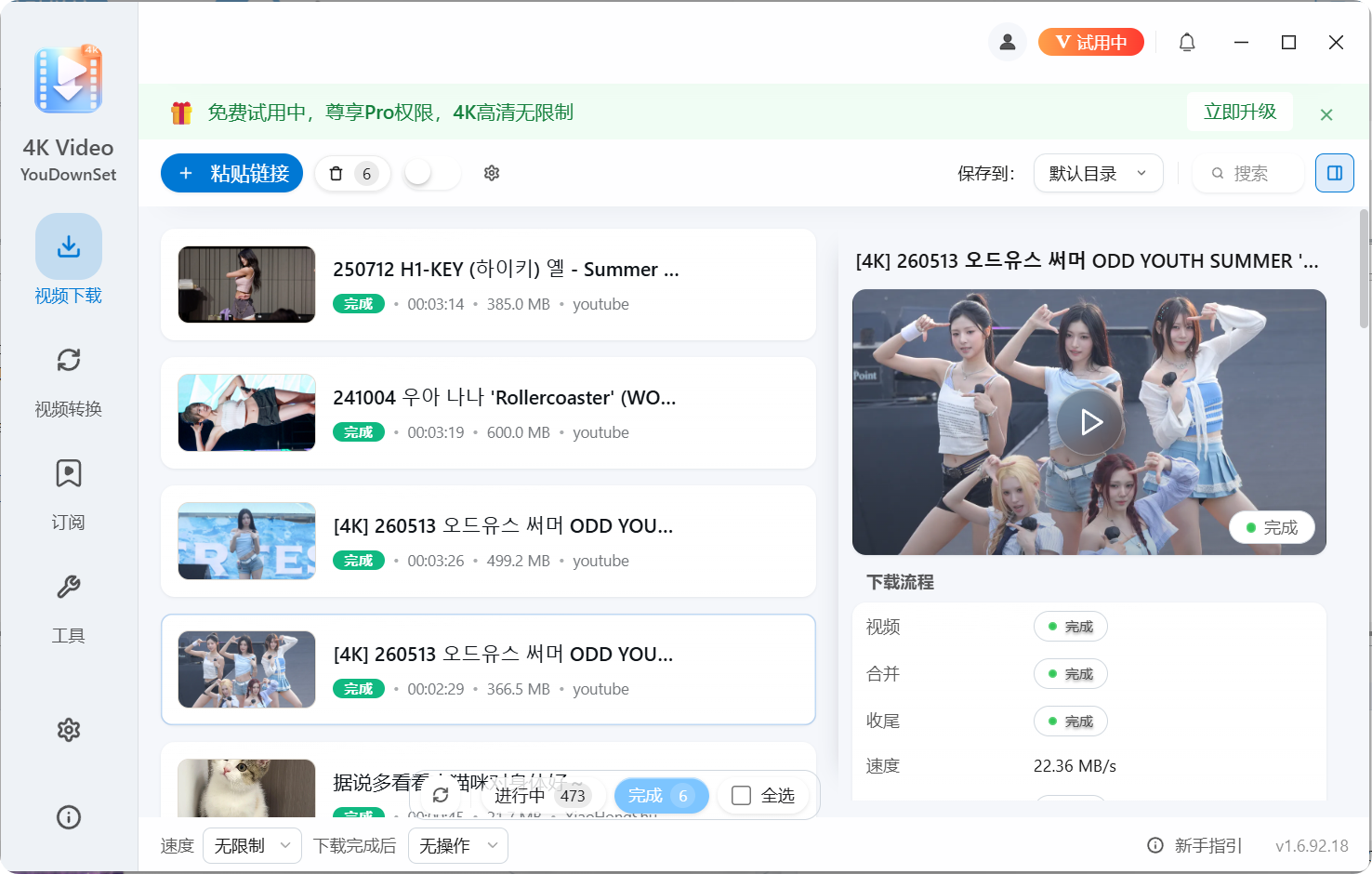Click the 试用中 trial badge

(x=1090, y=42)
